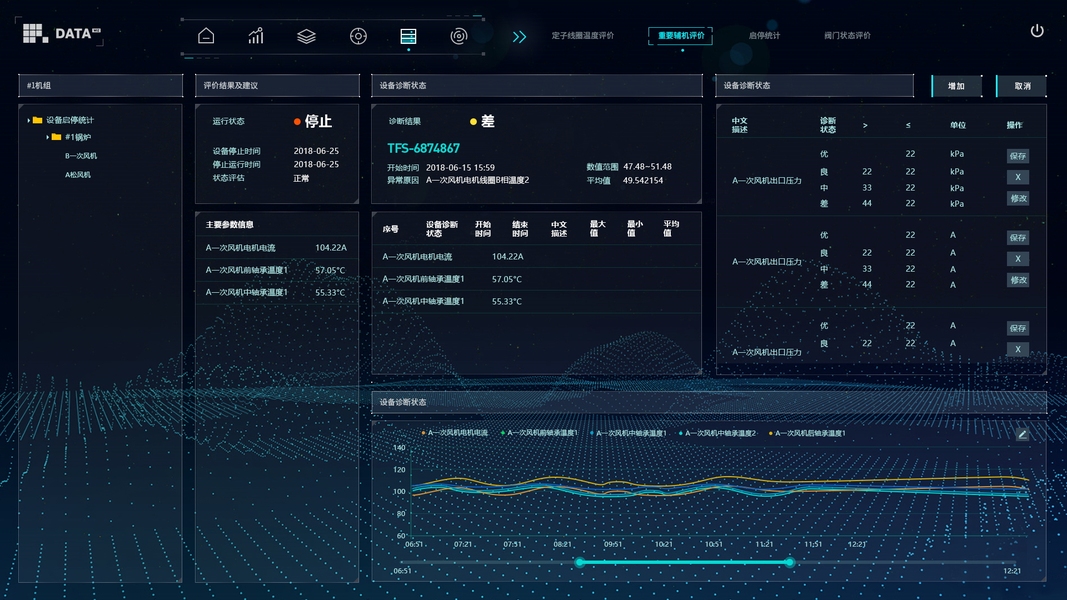Click the #1机组 panel header
The image size is (1067, 600).
pos(100,86)
